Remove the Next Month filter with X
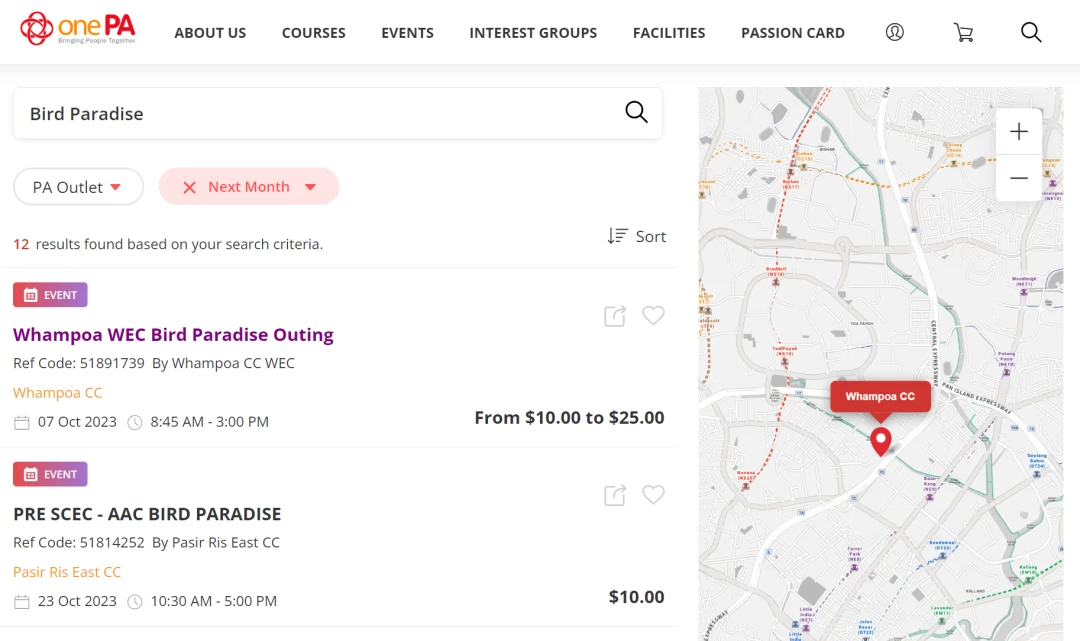Viewport: 1080px width, 641px height. (189, 187)
